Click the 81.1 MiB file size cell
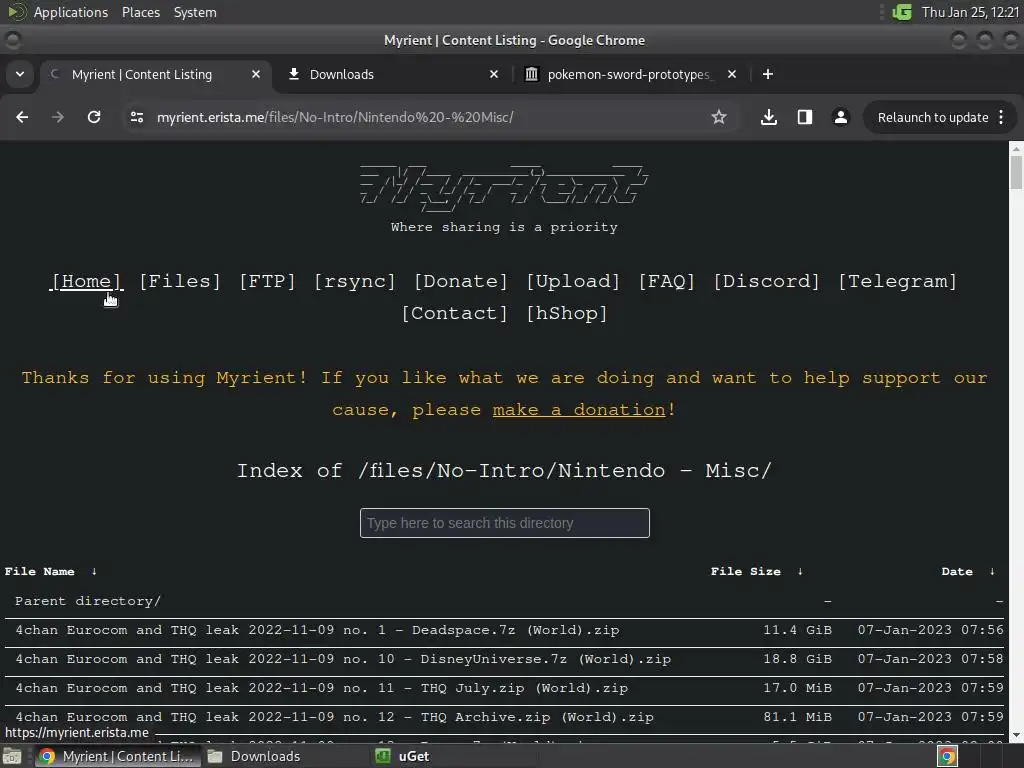 tap(797, 717)
